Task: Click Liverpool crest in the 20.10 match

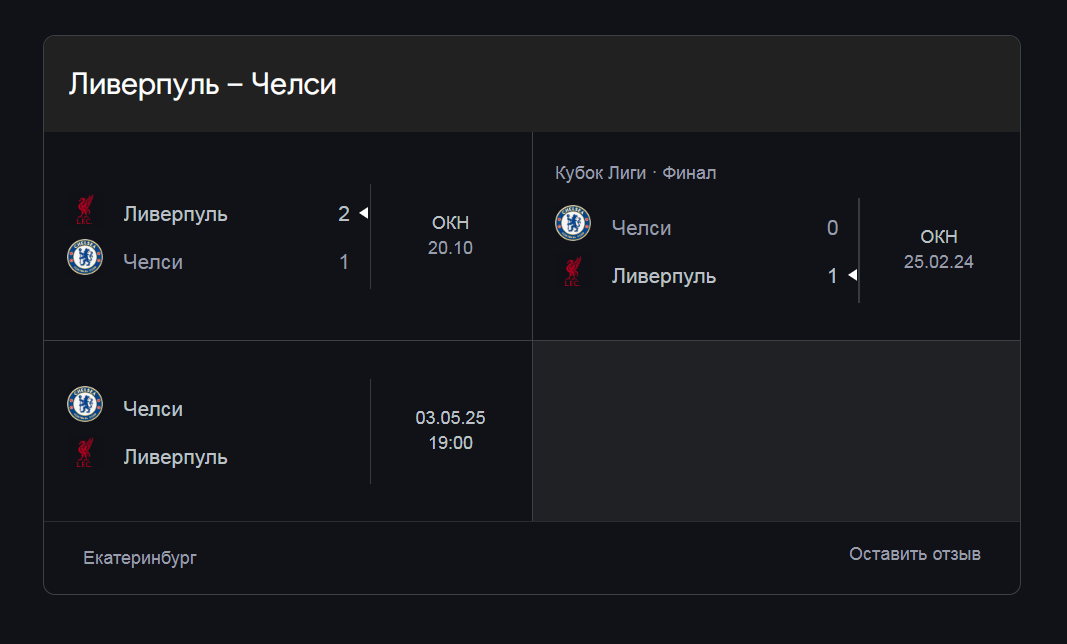Action: [x=85, y=210]
